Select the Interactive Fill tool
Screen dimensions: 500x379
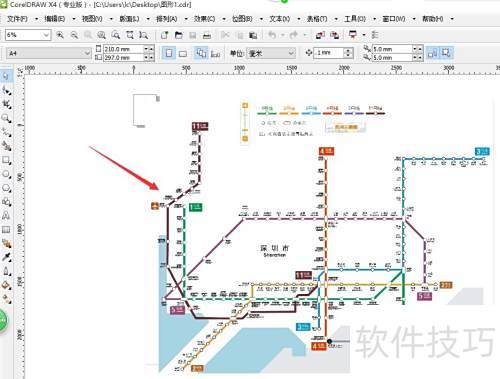(x=6, y=299)
